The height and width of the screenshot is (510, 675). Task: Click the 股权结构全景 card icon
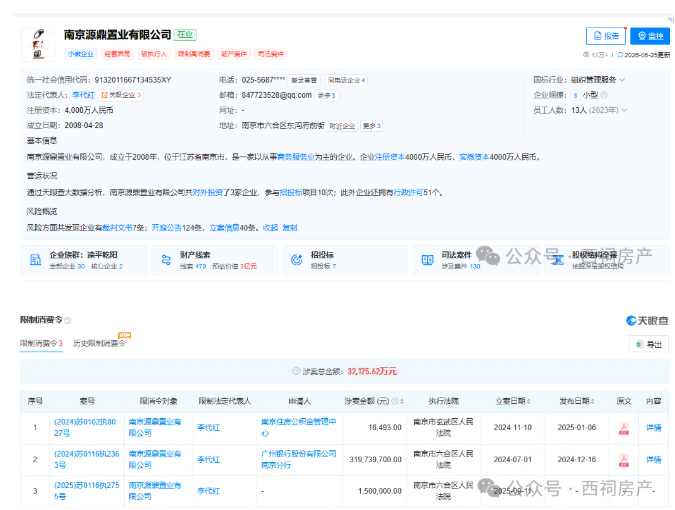coord(558,260)
